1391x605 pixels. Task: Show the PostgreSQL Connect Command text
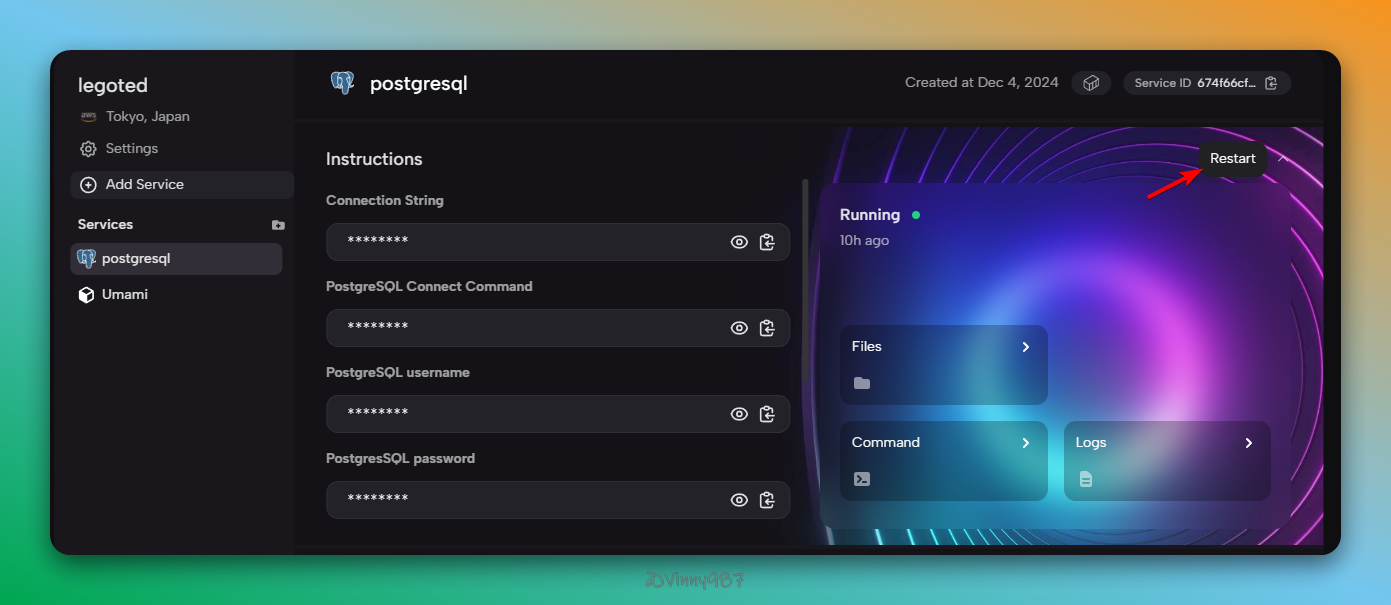pos(739,328)
